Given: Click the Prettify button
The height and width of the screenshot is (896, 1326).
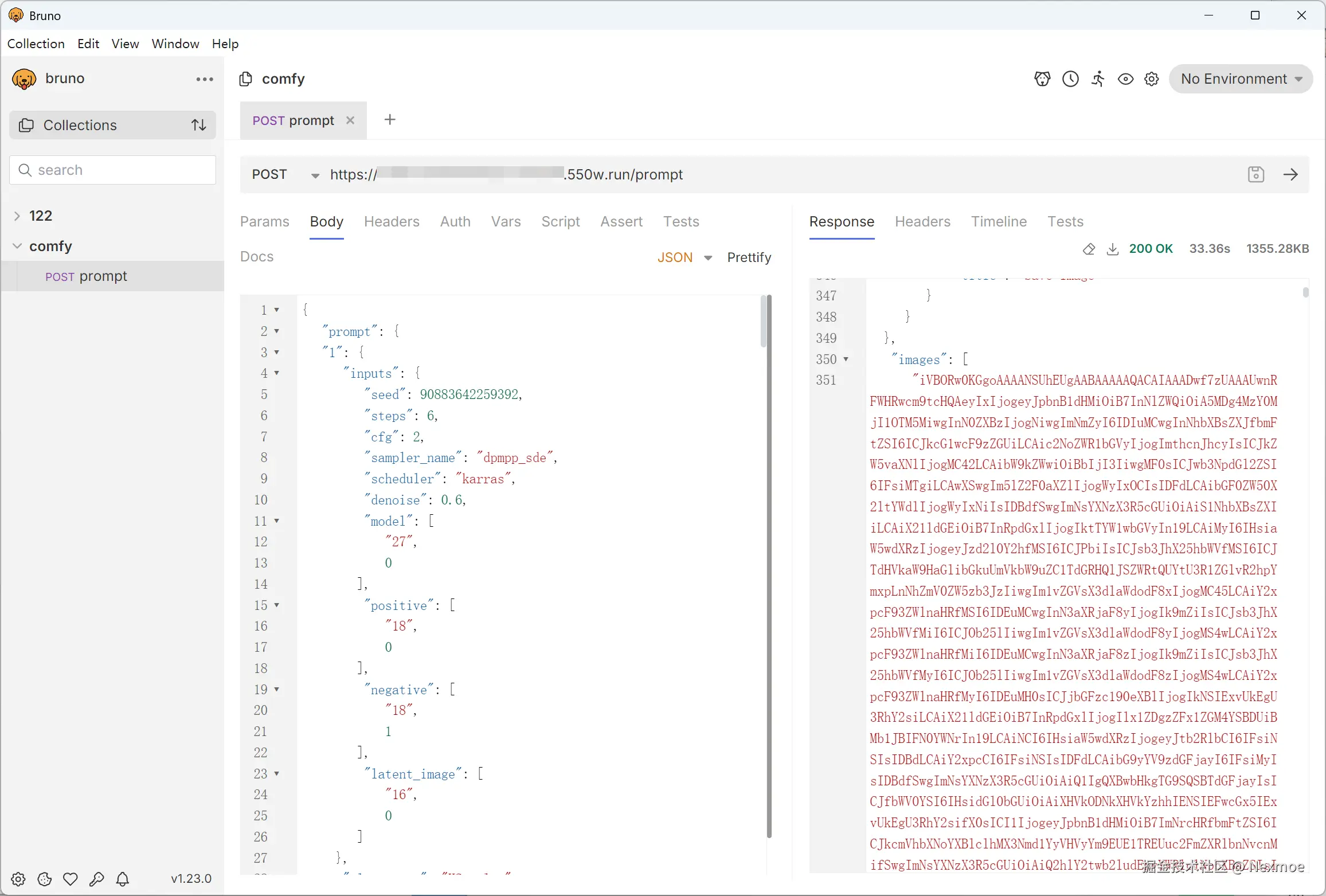Looking at the screenshot, I should pyautogui.click(x=749, y=257).
